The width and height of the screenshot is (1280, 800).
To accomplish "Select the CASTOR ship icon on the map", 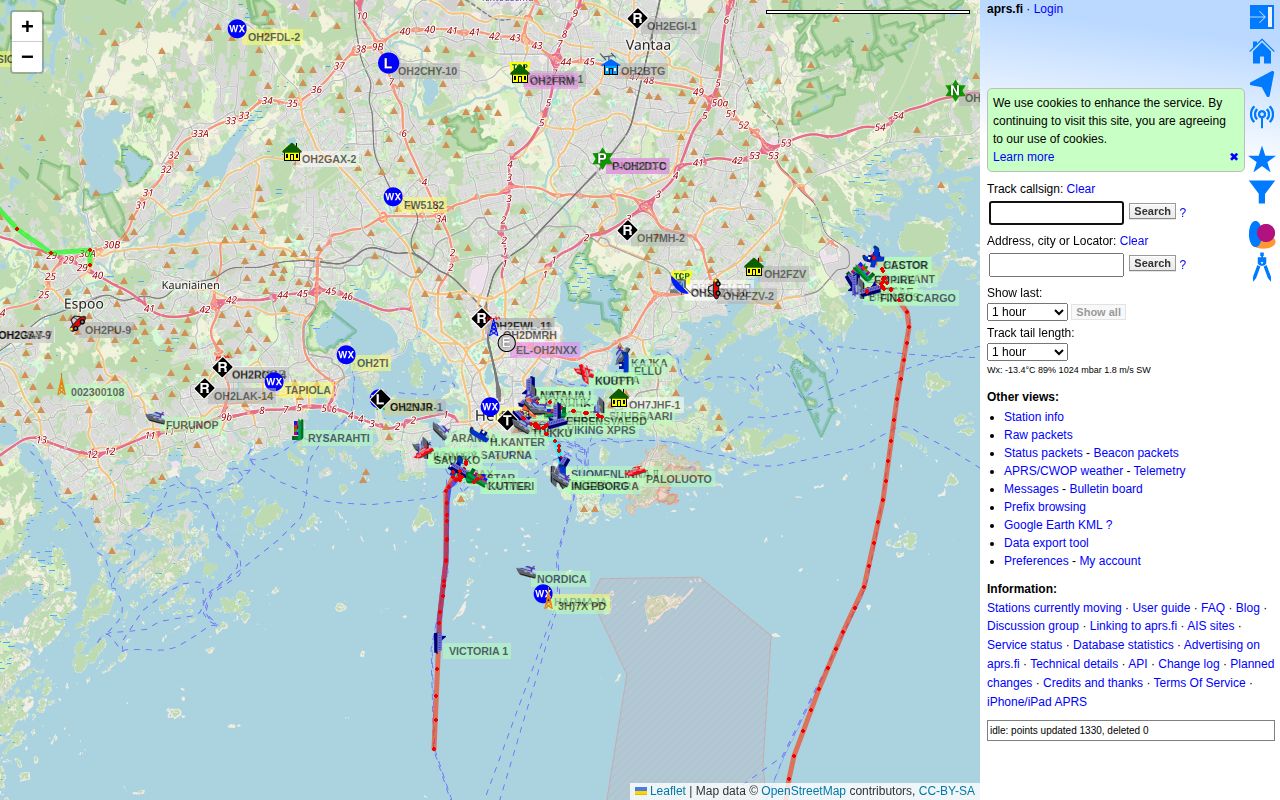I will [x=875, y=258].
